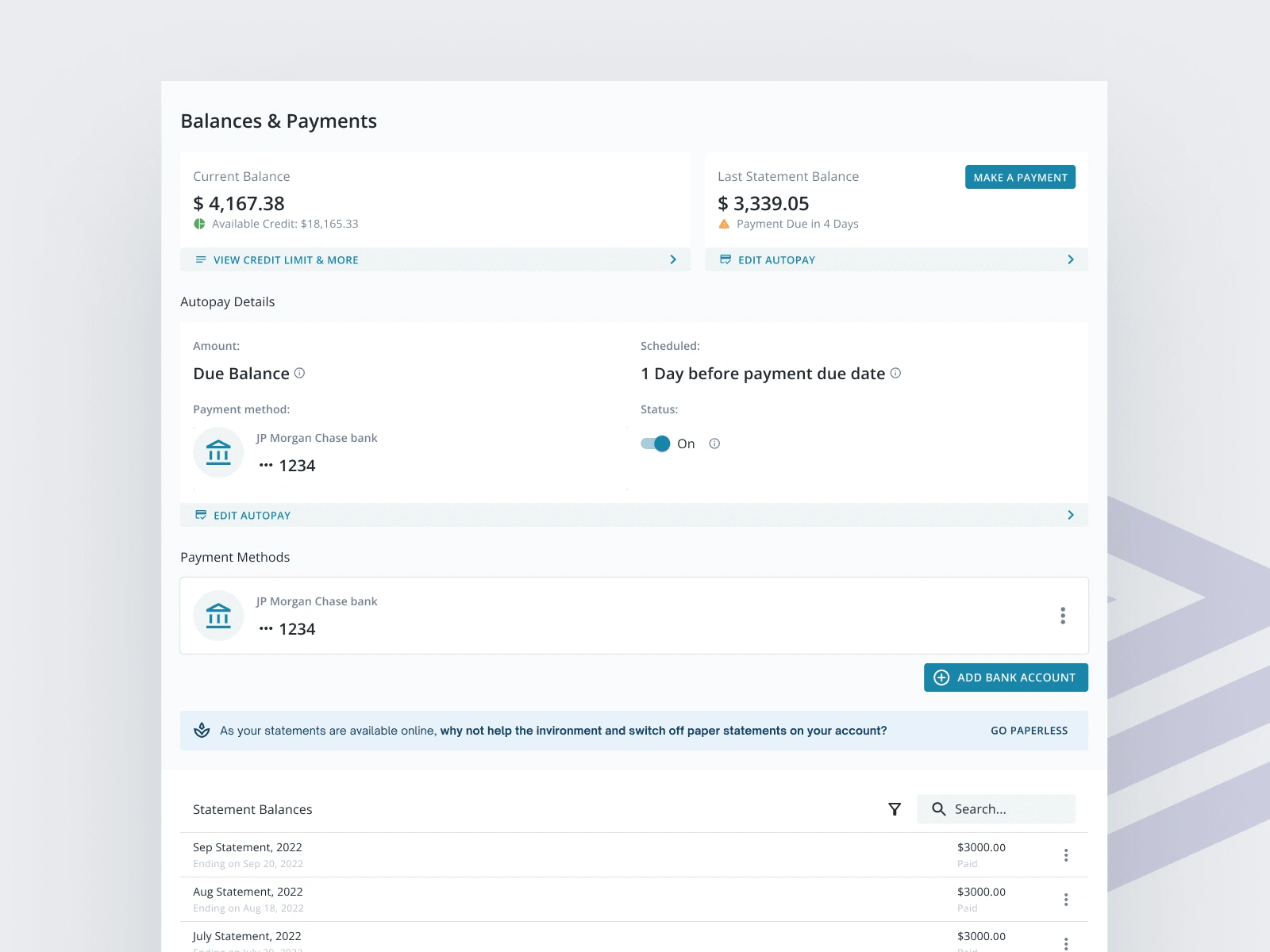Open View Credit Limit & More link
The width and height of the screenshot is (1270, 952).
[286, 260]
